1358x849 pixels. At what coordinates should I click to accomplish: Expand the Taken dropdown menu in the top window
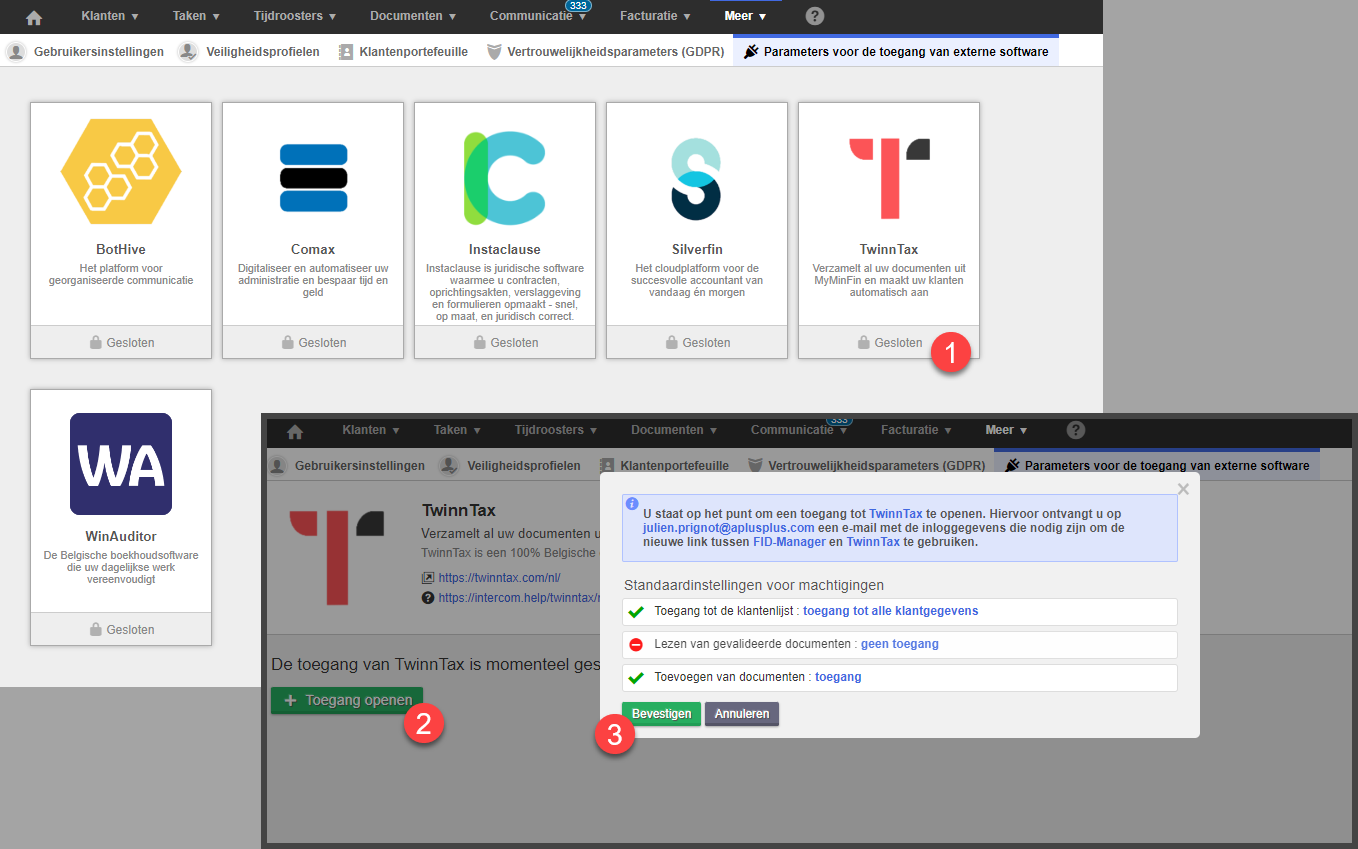(196, 16)
